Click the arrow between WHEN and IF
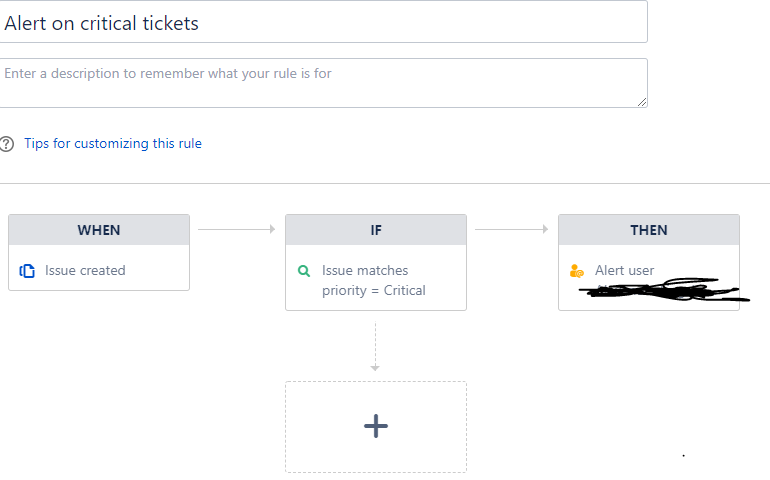The width and height of the screenshot is (770, 480). click(x=237, y=229)
